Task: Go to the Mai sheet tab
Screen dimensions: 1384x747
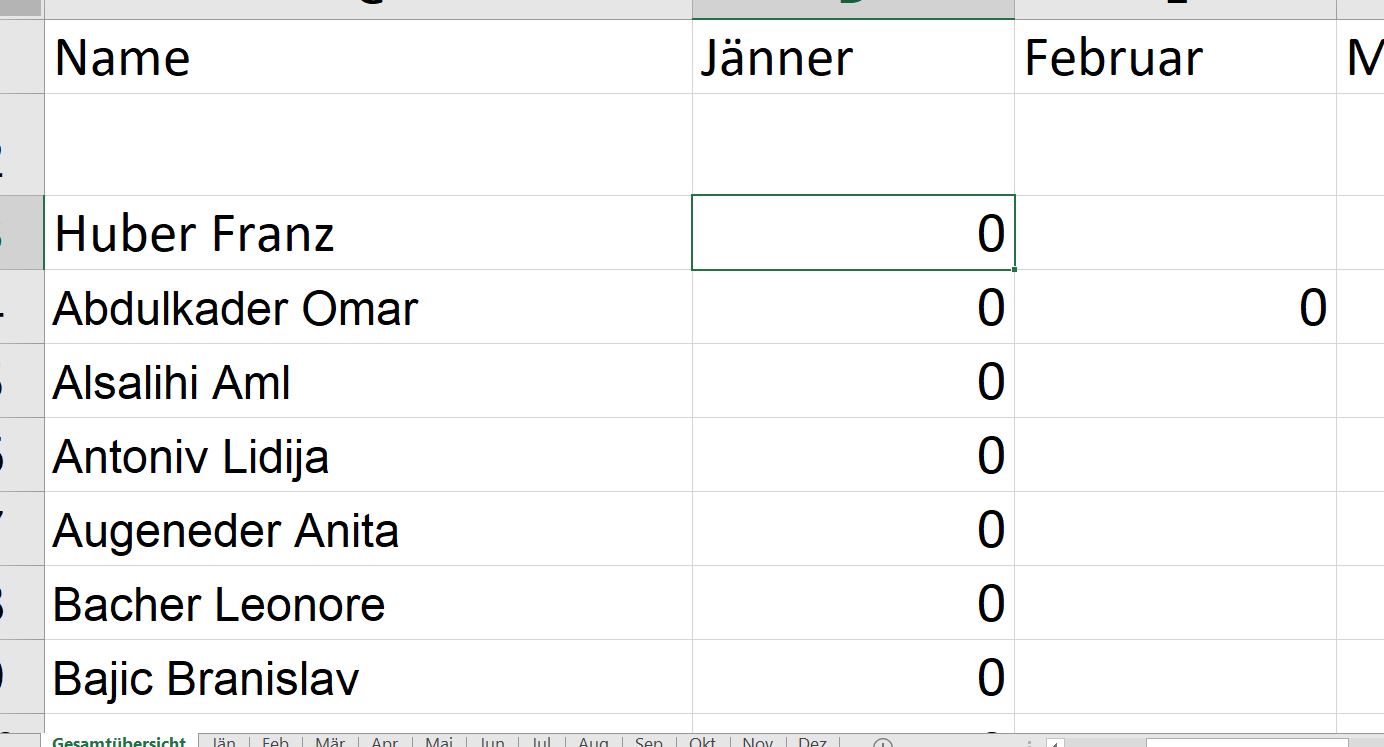Action: (439, 743)
